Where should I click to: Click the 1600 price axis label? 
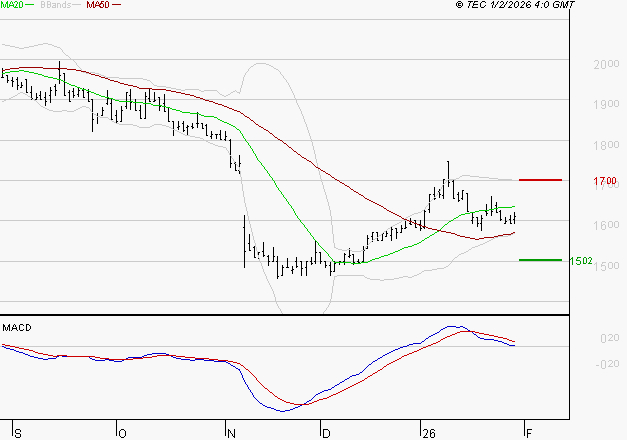coord(606,225)
